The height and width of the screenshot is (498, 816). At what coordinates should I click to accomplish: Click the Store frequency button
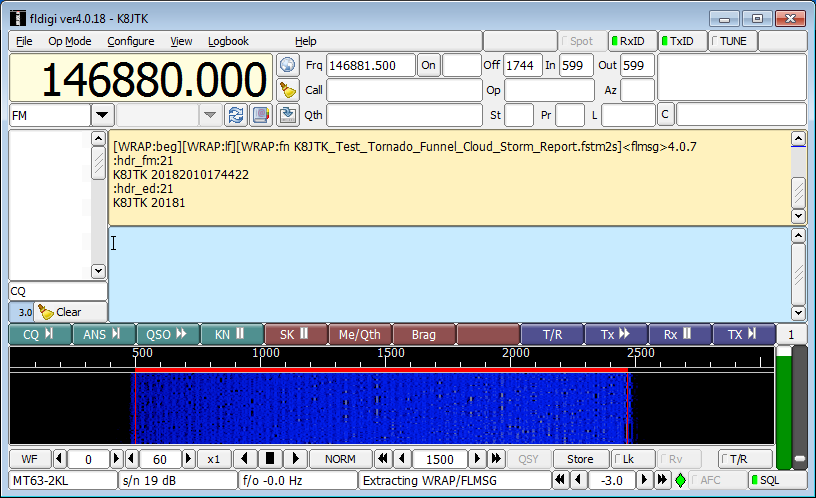coord(580,459)
